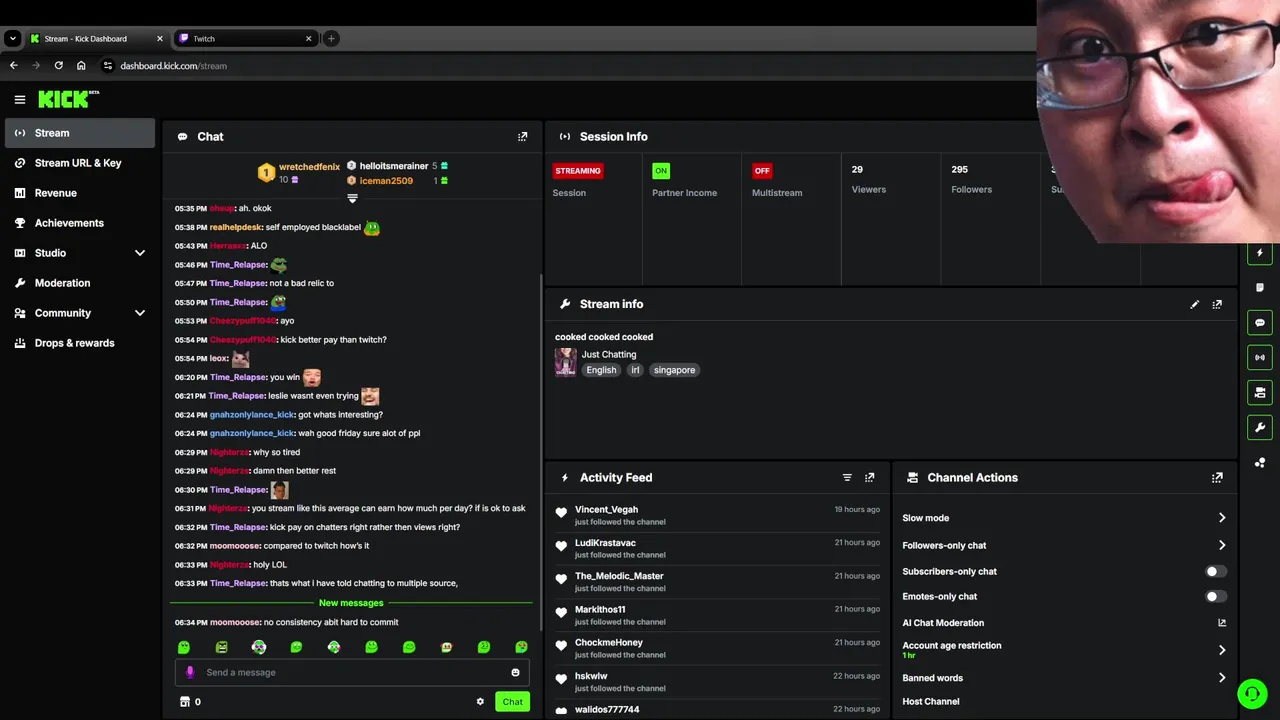Click the three-dots cluster sidebar icon
1280x720 pixels.
tap(1260, 462)
